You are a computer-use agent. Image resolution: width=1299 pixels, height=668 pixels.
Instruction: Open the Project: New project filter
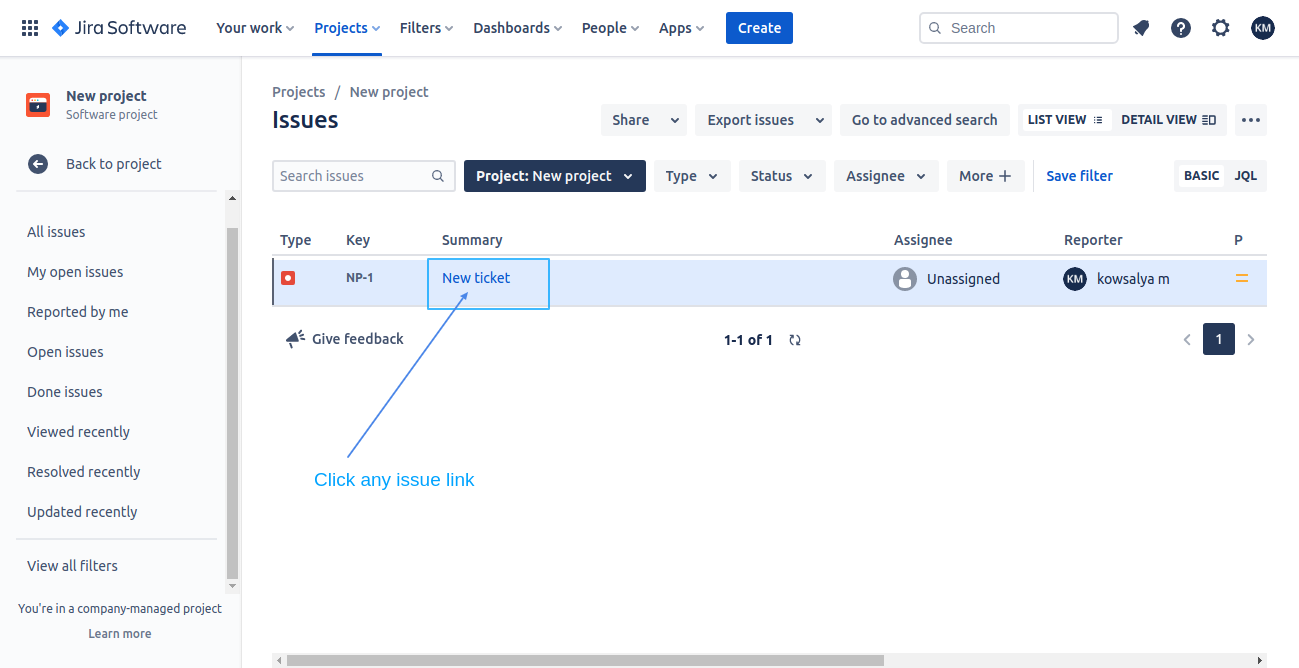(x=555, y=176)
